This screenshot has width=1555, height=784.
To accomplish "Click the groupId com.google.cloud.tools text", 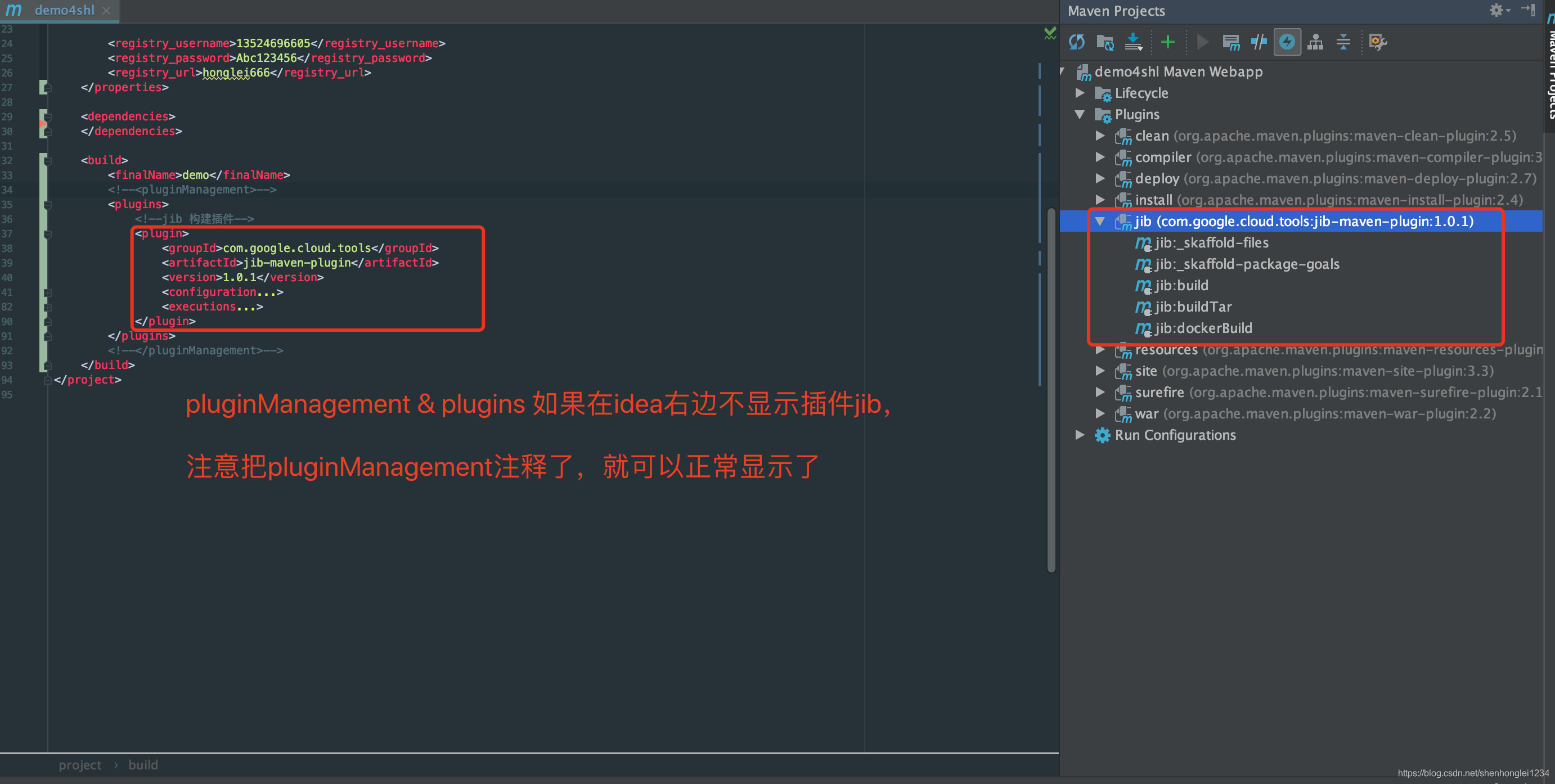I will [x=297, y=248].
